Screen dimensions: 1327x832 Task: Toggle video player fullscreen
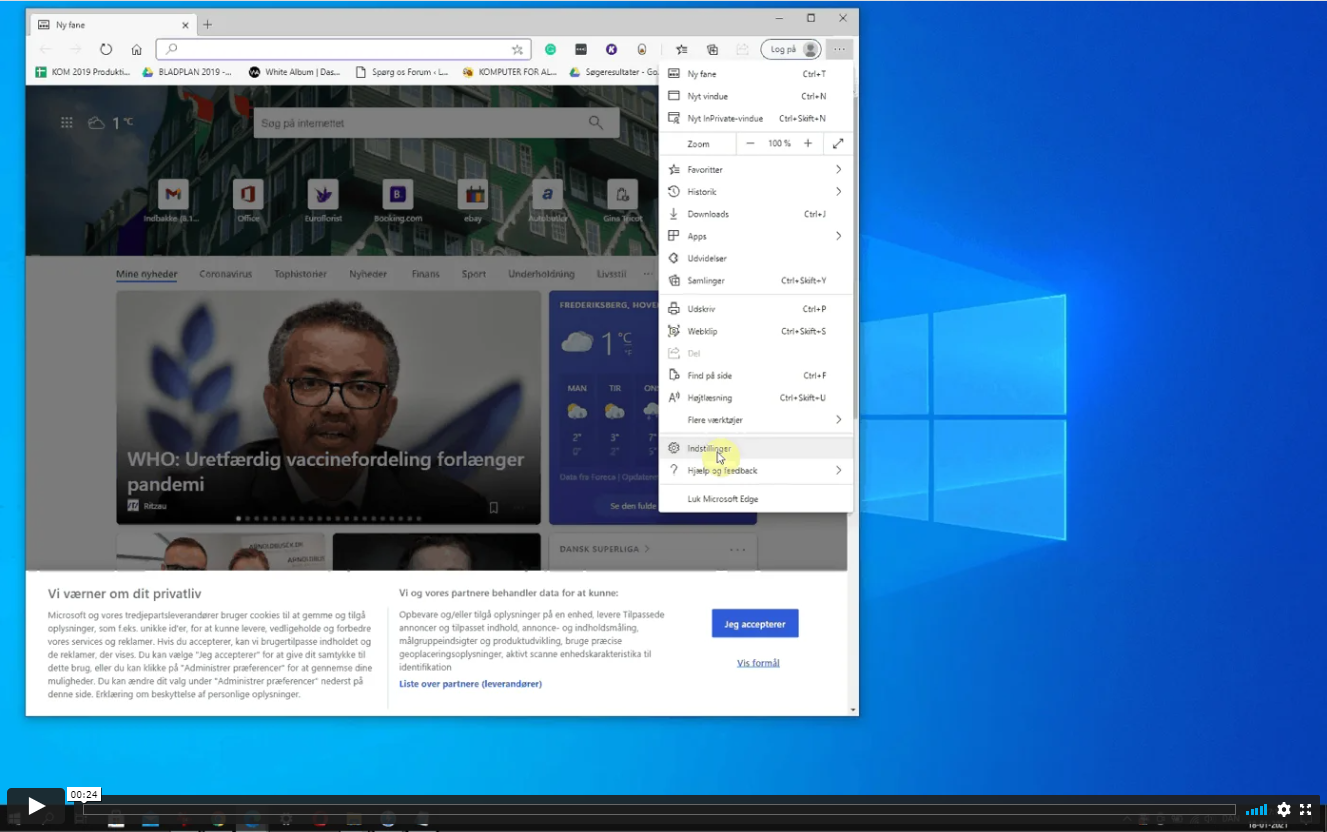(x=1305, y=810)
